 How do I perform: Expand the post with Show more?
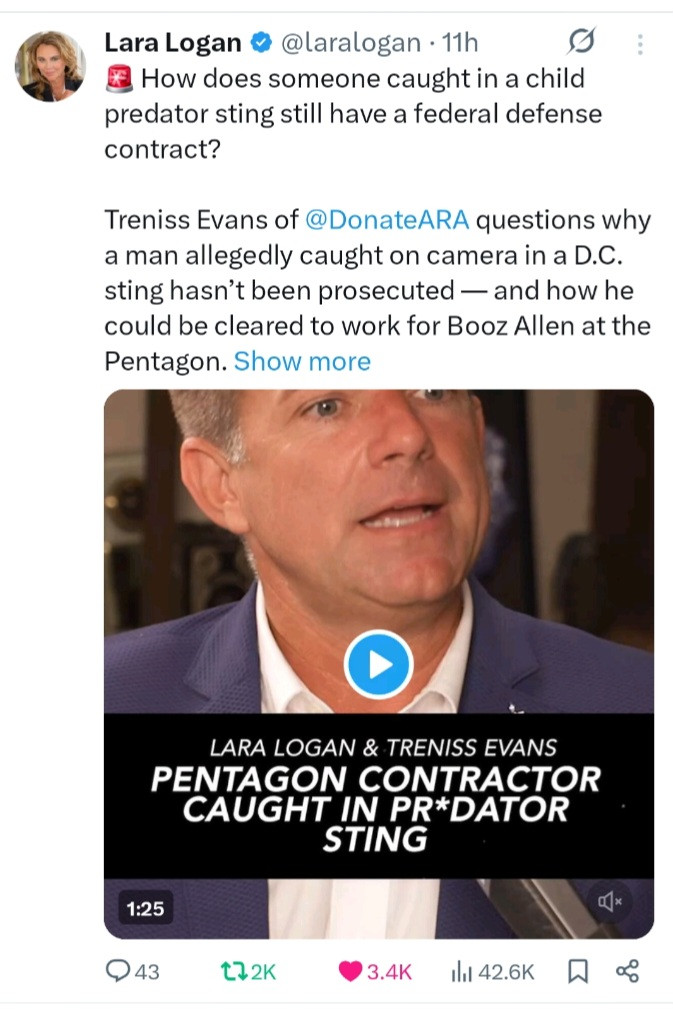click(302, 361)
